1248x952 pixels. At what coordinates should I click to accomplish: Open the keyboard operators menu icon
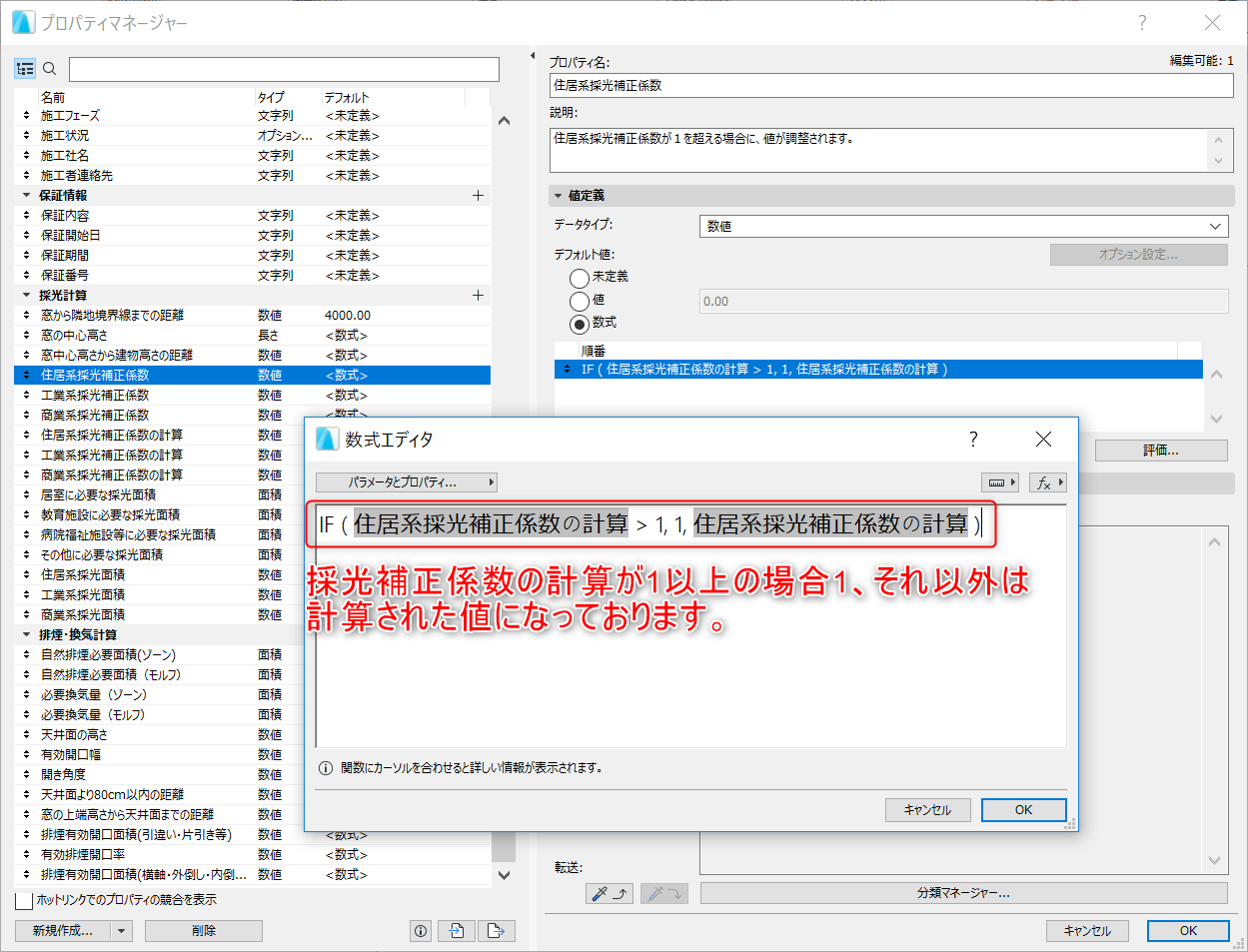pyautogui.click(x=1000, y=482)
